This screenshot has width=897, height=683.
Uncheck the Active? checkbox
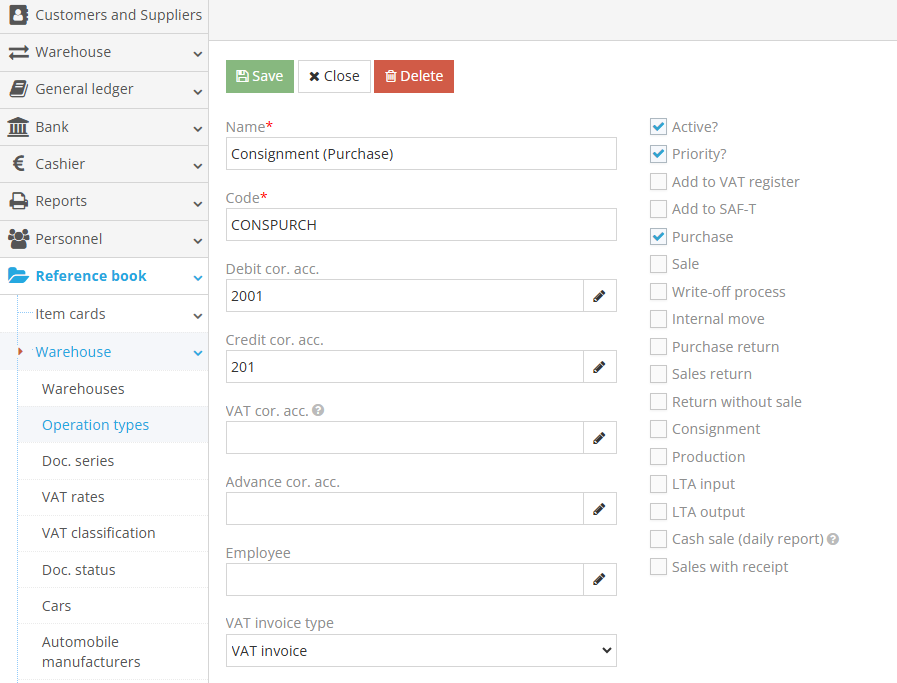658,127
